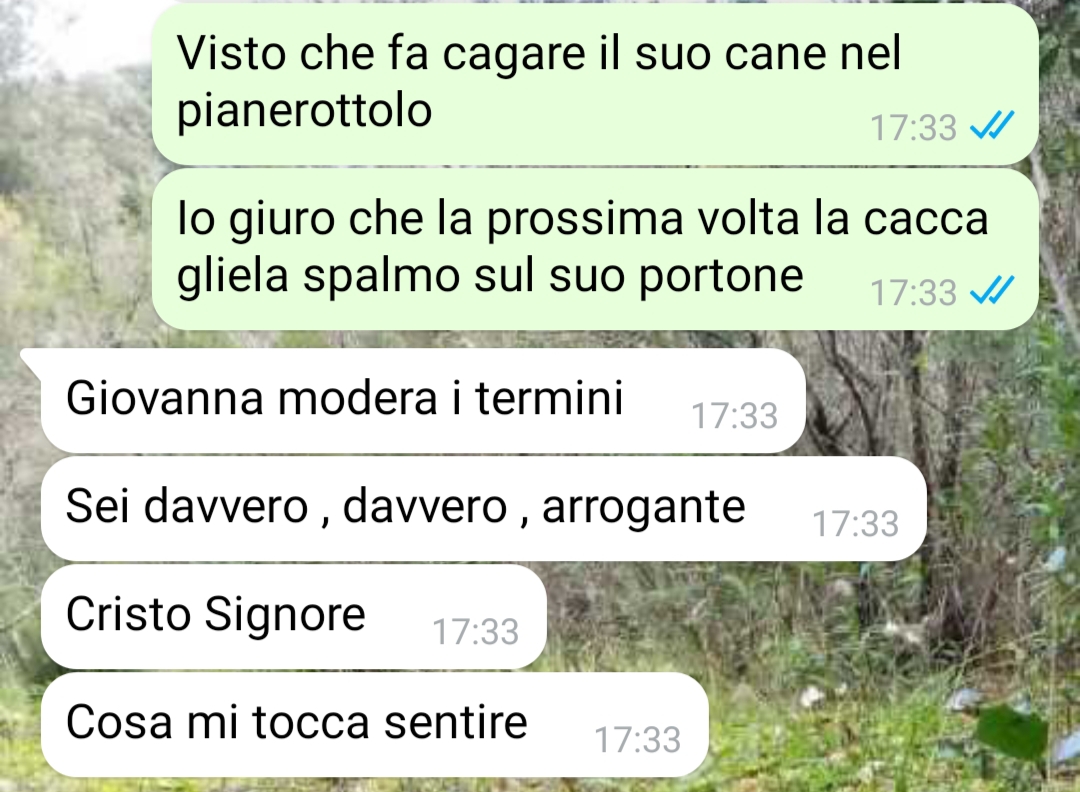Click the 17:33 time beside 'portone' checkmarks
The width and height of the screenshot is (1080, 792).
(913, 293)
